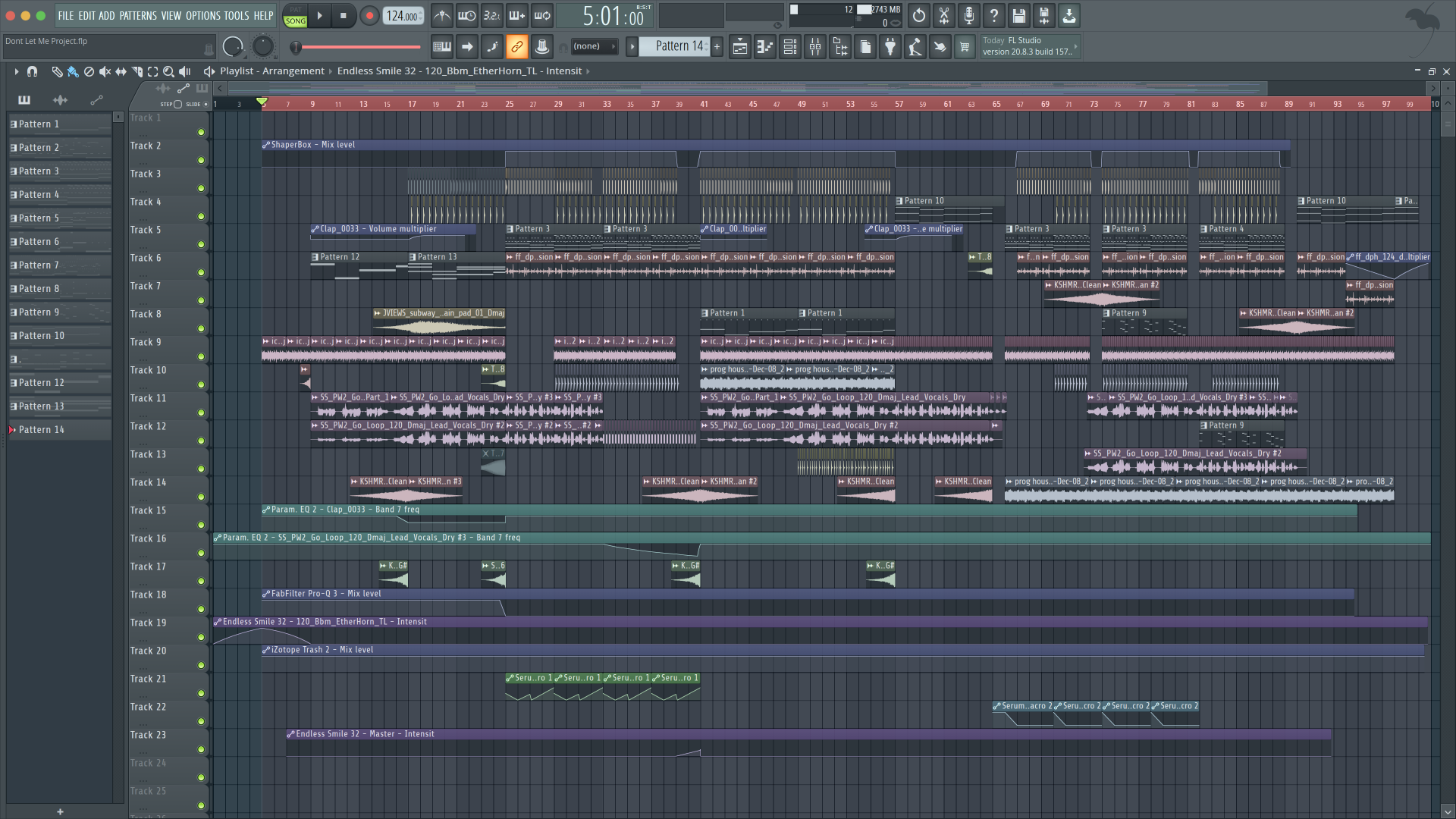Mute Track 16 via its green light
This screenshot has height=819, width=1456.
[x=201, y=553]
